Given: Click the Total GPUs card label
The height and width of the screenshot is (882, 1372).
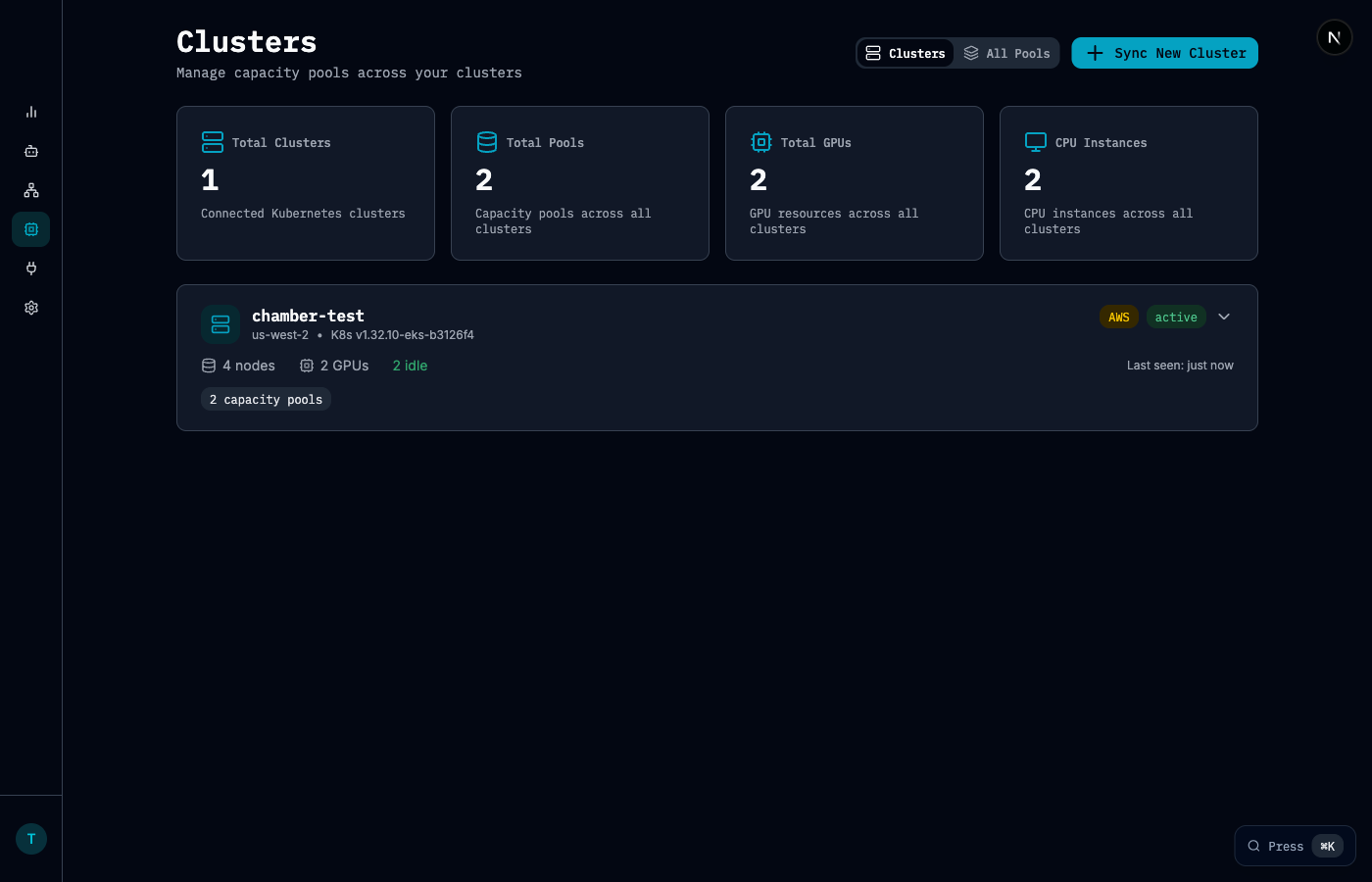Looking at the screenshot, I should coord(815,143).
